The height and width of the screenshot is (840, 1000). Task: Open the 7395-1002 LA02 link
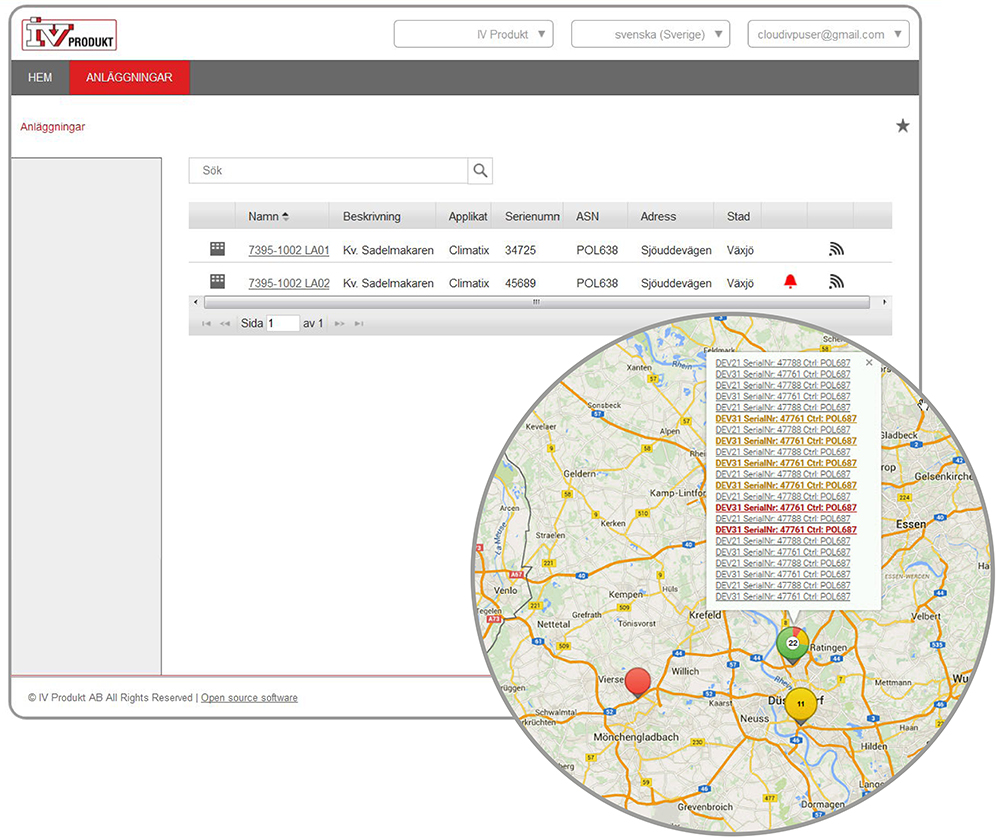pyautogui.click(x=289, y=283)
